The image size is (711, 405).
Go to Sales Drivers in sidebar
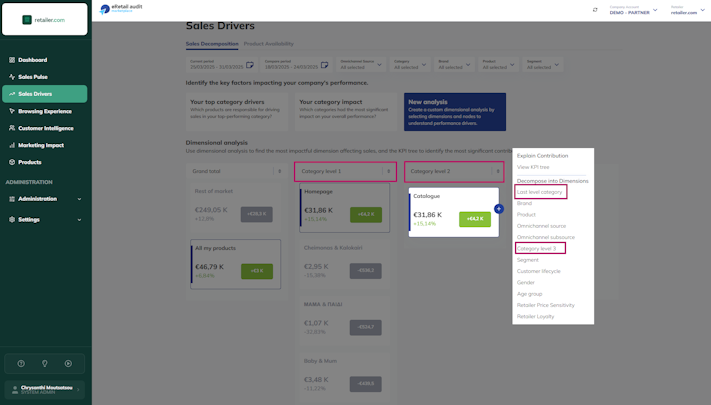tap(44, 94)
